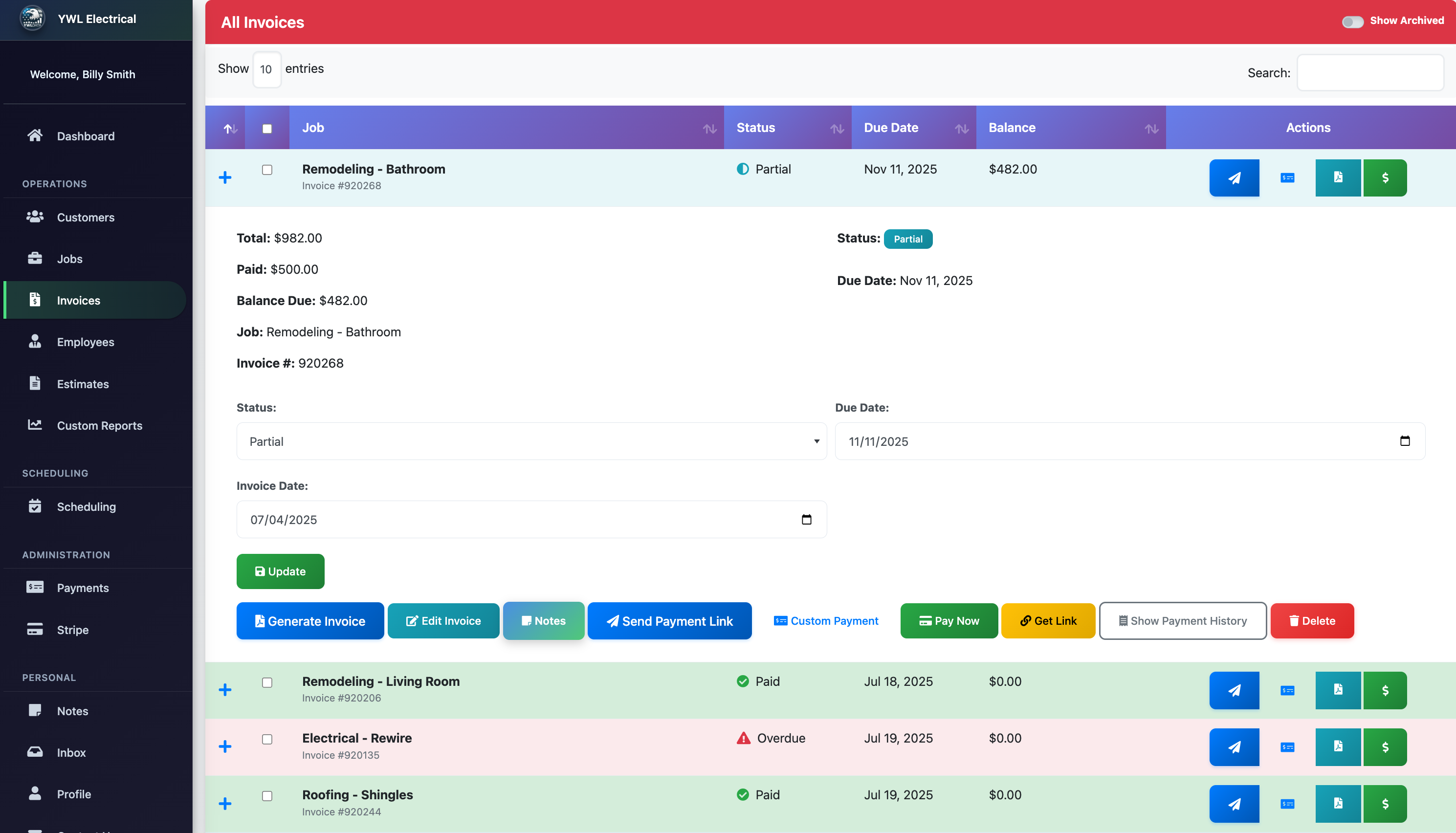The height and width of the screenshot is (833, 1456).
Task: Click the red Delete button
Action: 1312,621
